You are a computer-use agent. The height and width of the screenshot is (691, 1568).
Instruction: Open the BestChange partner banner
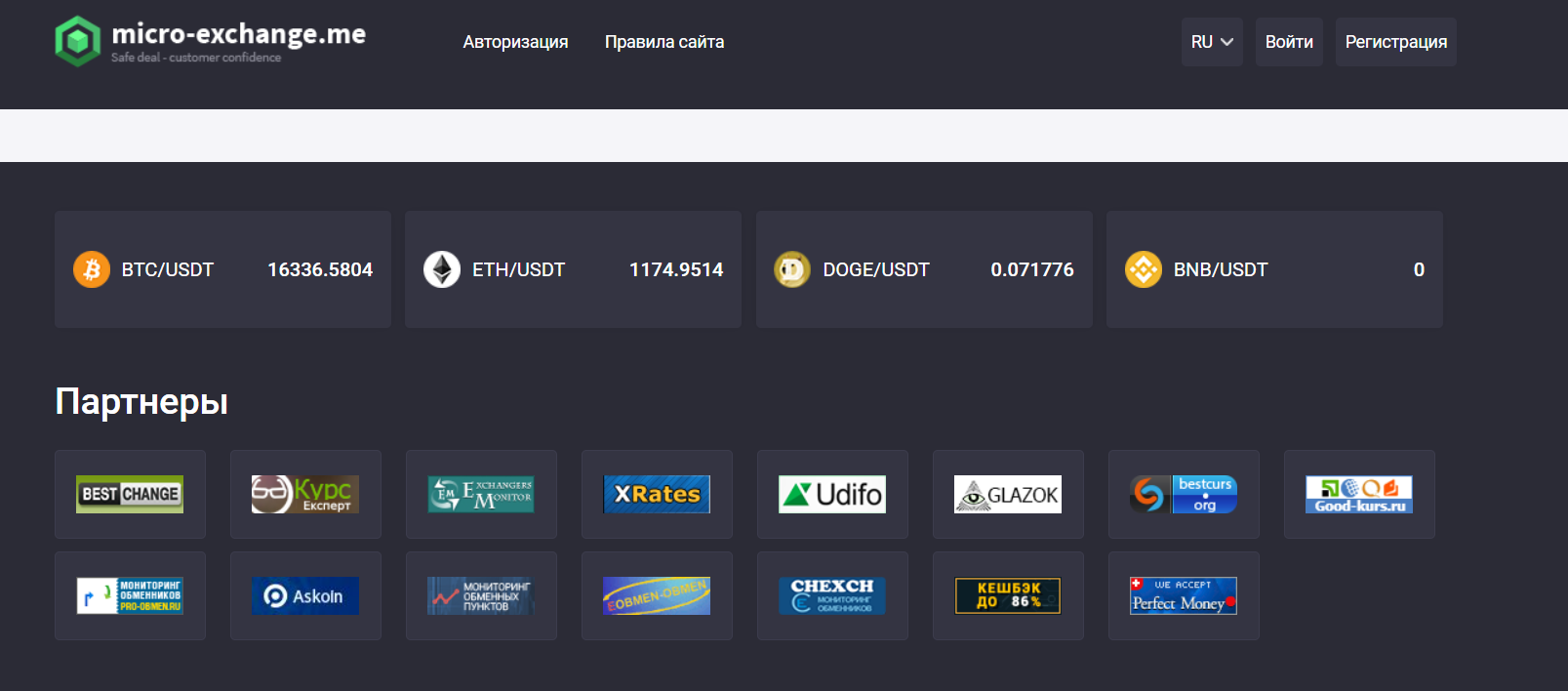point(130,494)
